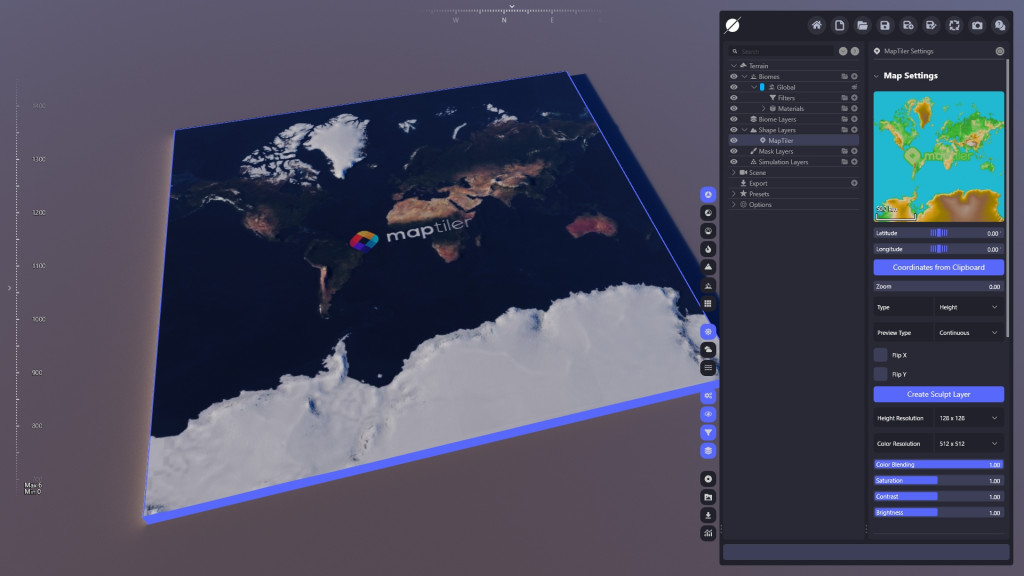Open the Color Resolution dropdown

click(968, 443)
